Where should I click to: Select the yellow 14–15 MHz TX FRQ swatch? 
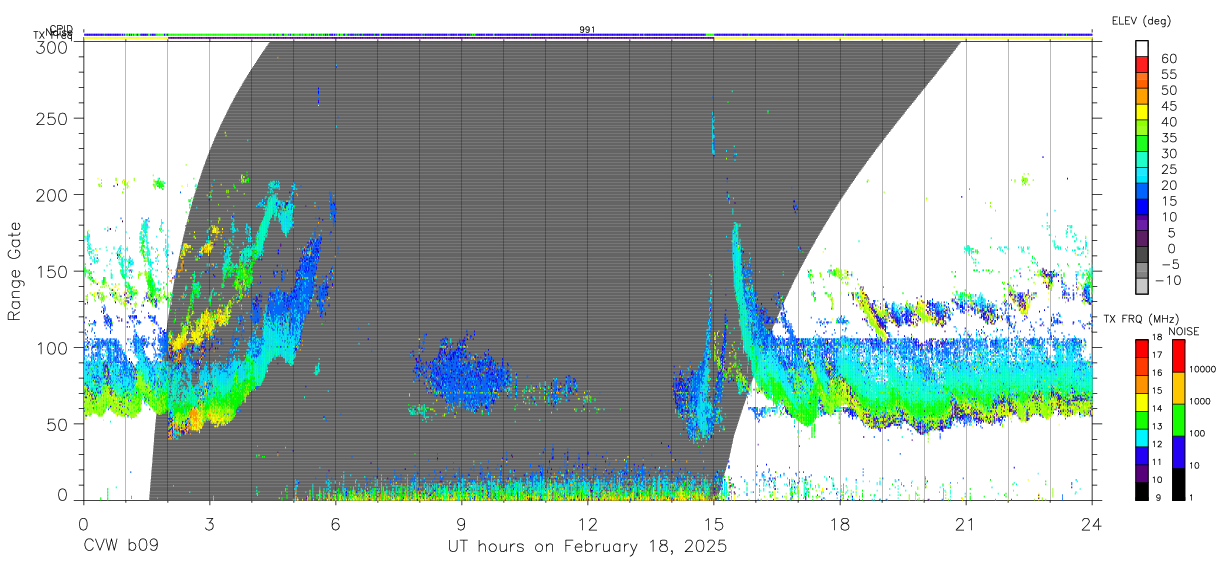(x=1142, y=401)
